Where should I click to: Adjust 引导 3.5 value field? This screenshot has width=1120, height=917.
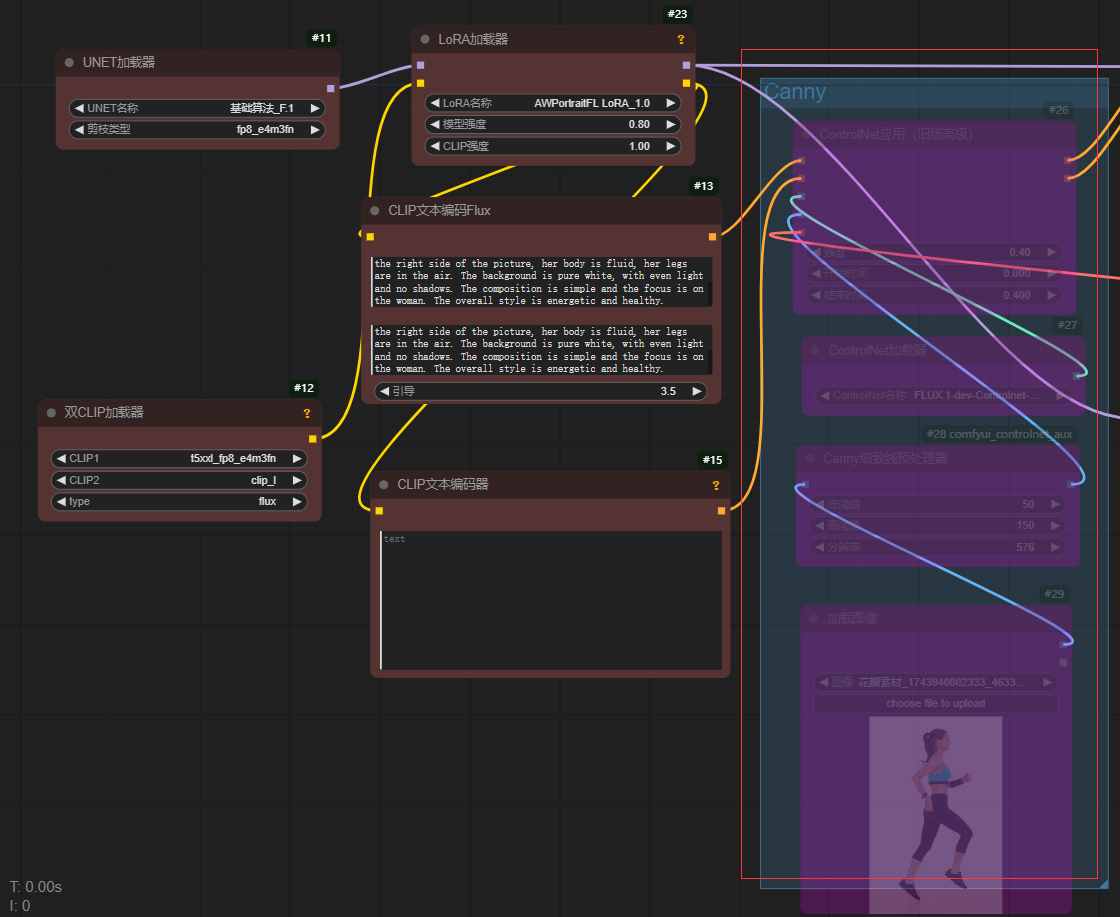tap(541, 391)
